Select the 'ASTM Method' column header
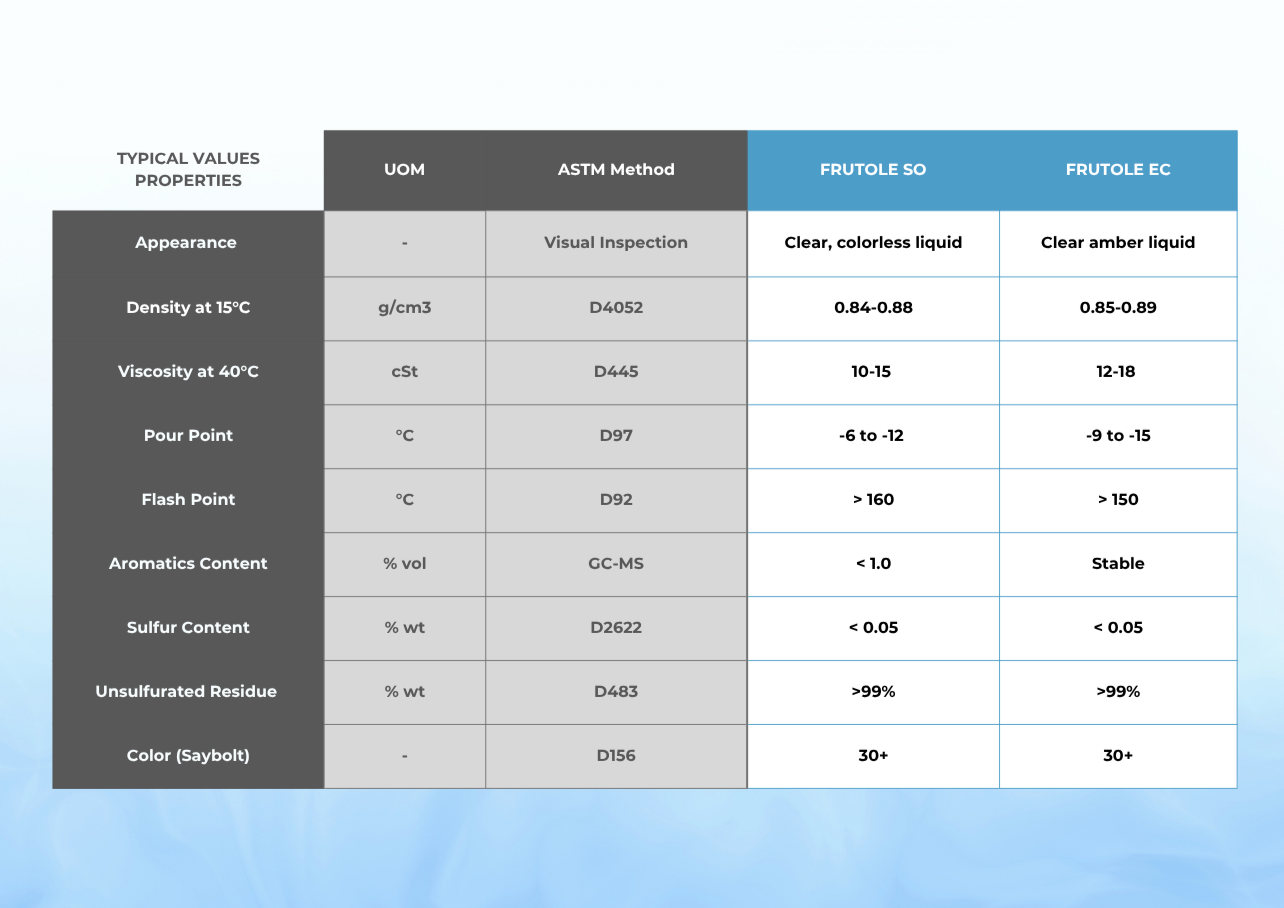 click(x=616, y=169)
